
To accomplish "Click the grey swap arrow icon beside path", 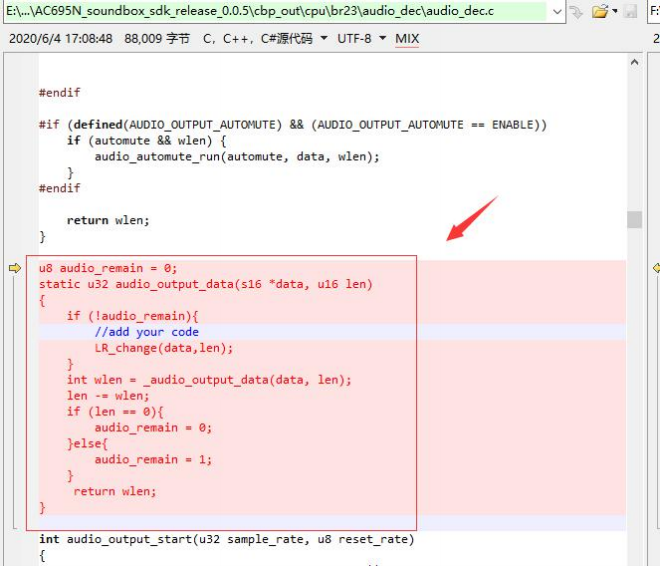I will [x=576, y=12].
